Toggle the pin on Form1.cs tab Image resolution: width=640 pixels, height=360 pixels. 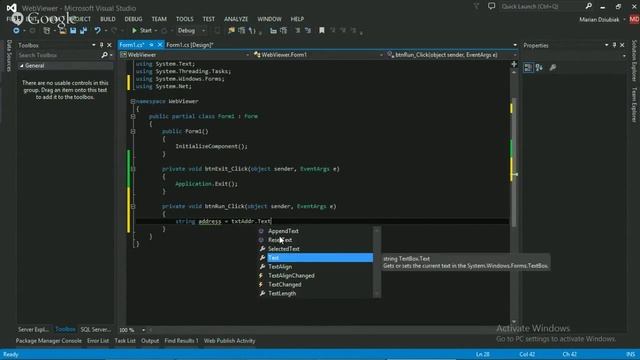(151, 45)
